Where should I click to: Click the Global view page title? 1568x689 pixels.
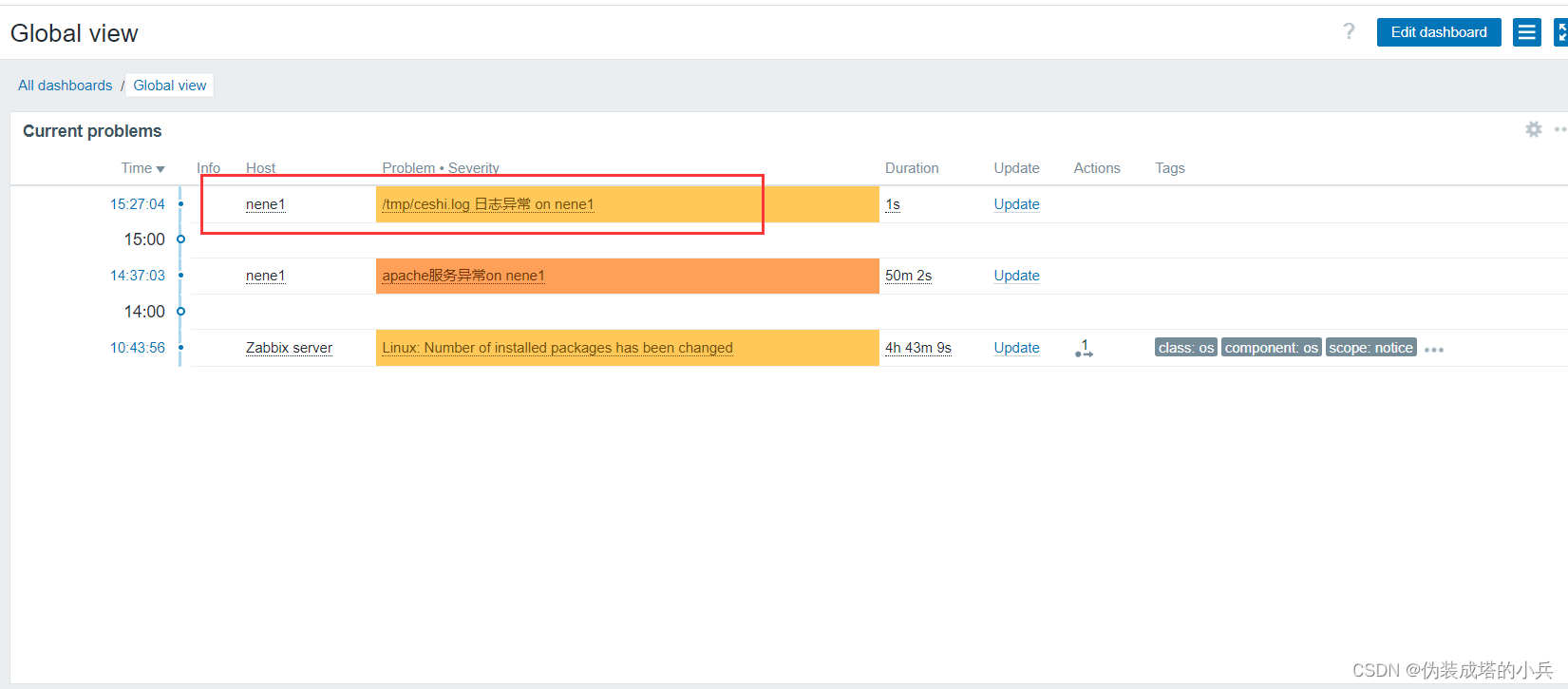[74, 33]
